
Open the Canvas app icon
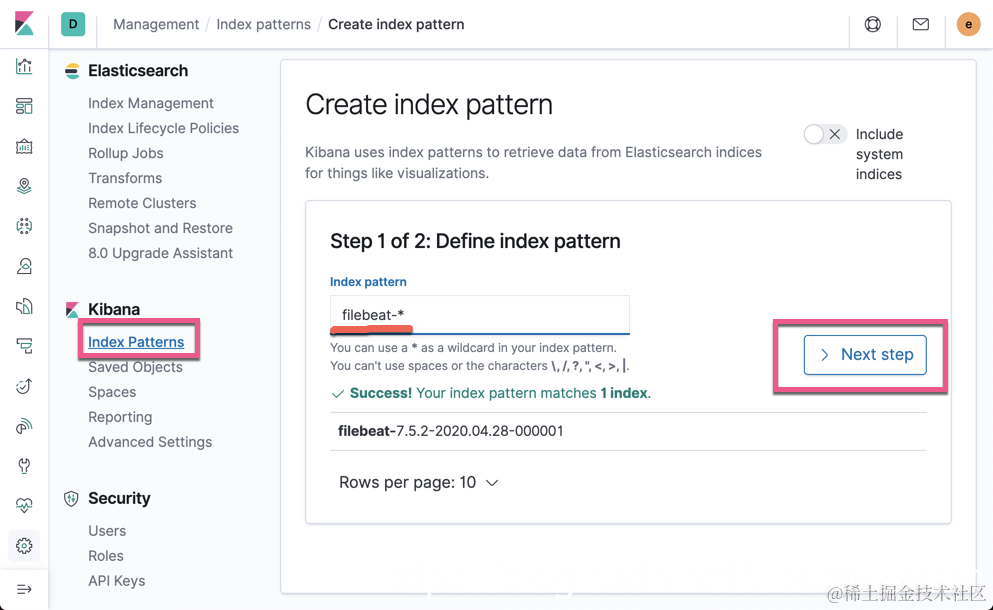[24, 146]
